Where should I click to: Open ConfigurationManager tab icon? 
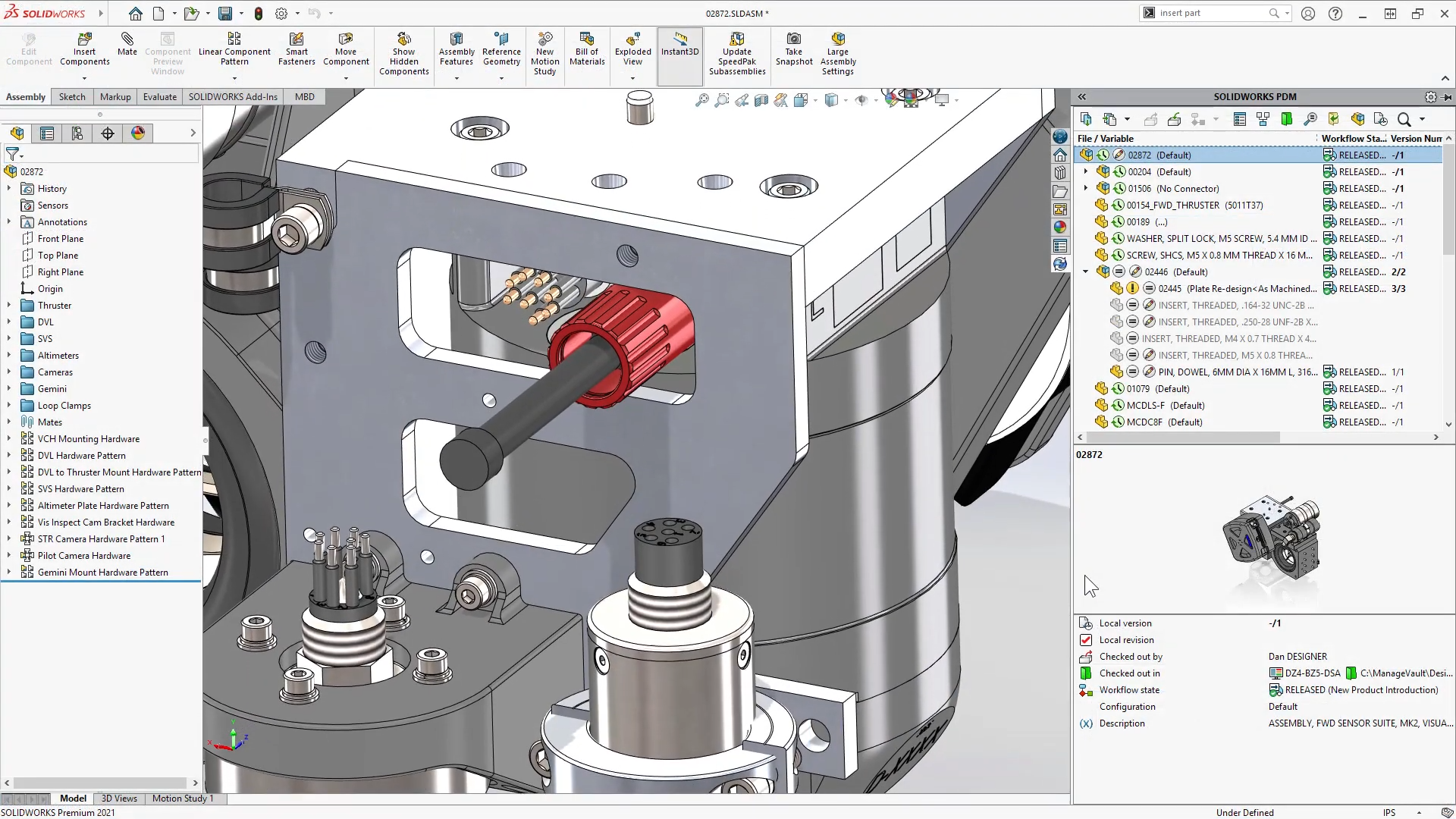(77, 133)
